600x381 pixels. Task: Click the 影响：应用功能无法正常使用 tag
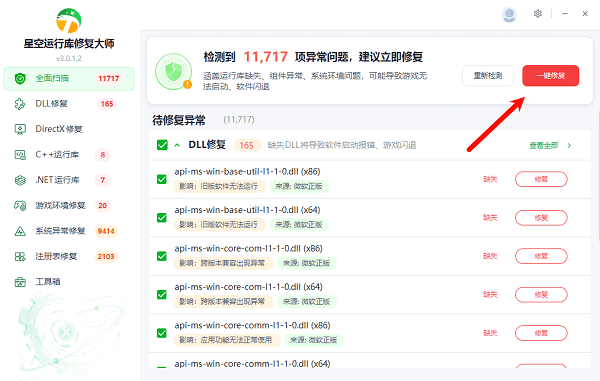(227, 340)
